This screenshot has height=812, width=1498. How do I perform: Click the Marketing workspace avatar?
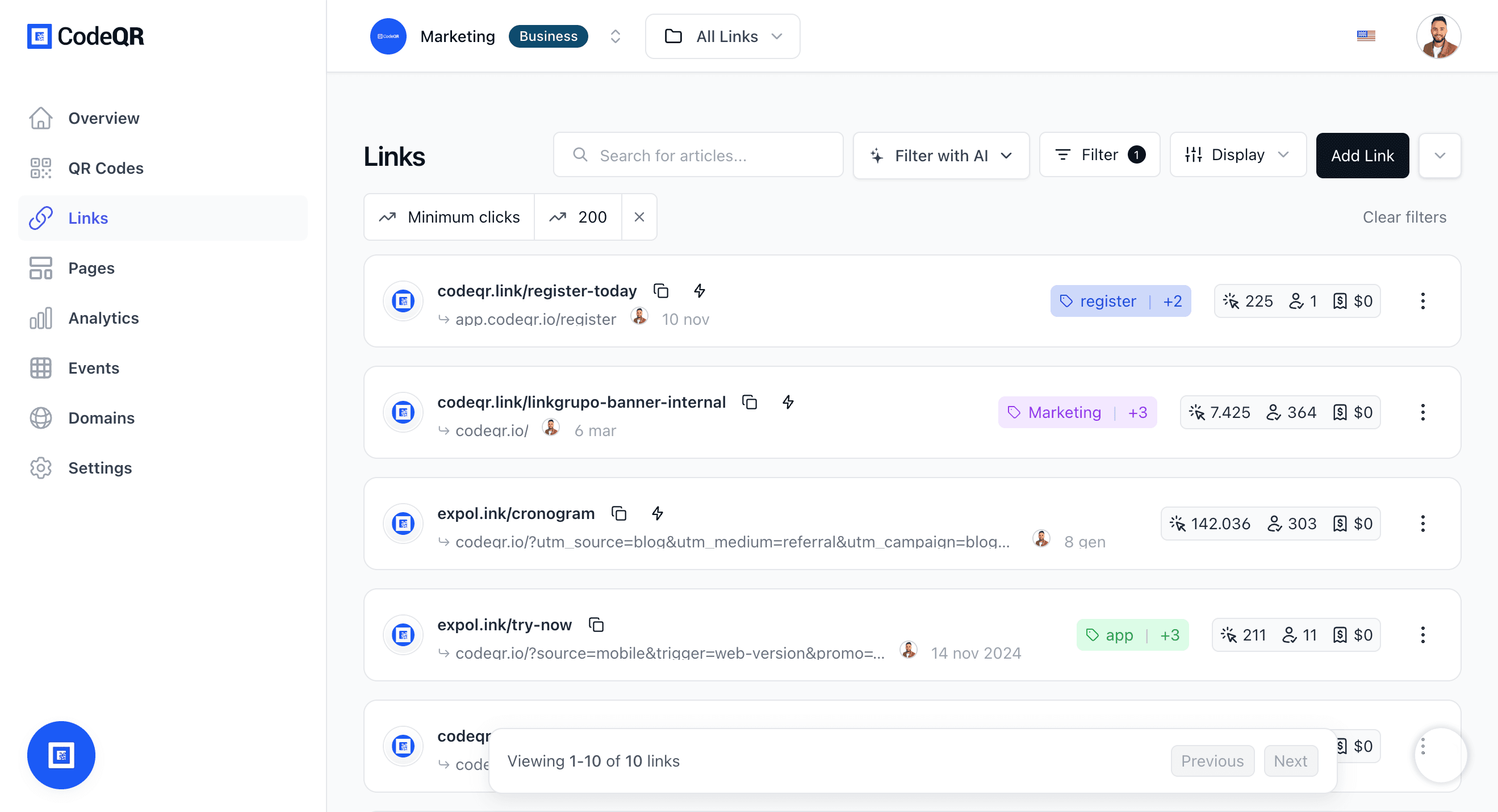point(388,36)
